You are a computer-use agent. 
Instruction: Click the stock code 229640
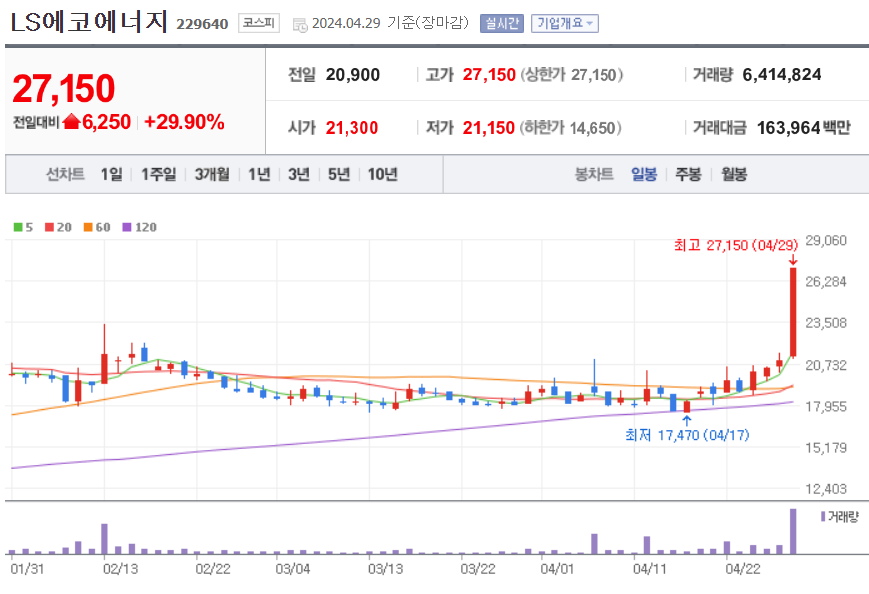click(x=202, y=24)
